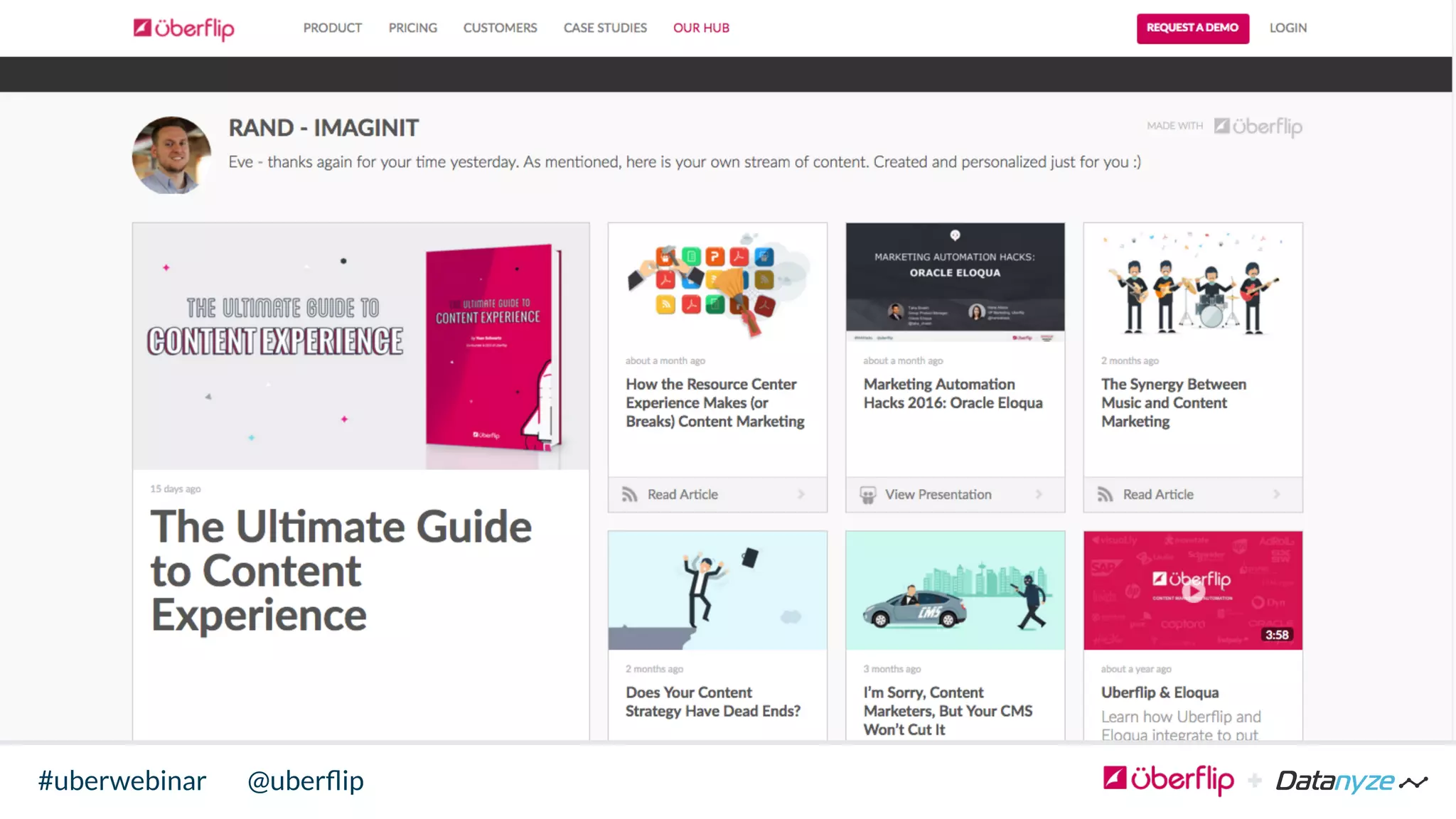
Task: Open the cliff-jumping businessman thumbnail
Action: [x=717, y=590]
